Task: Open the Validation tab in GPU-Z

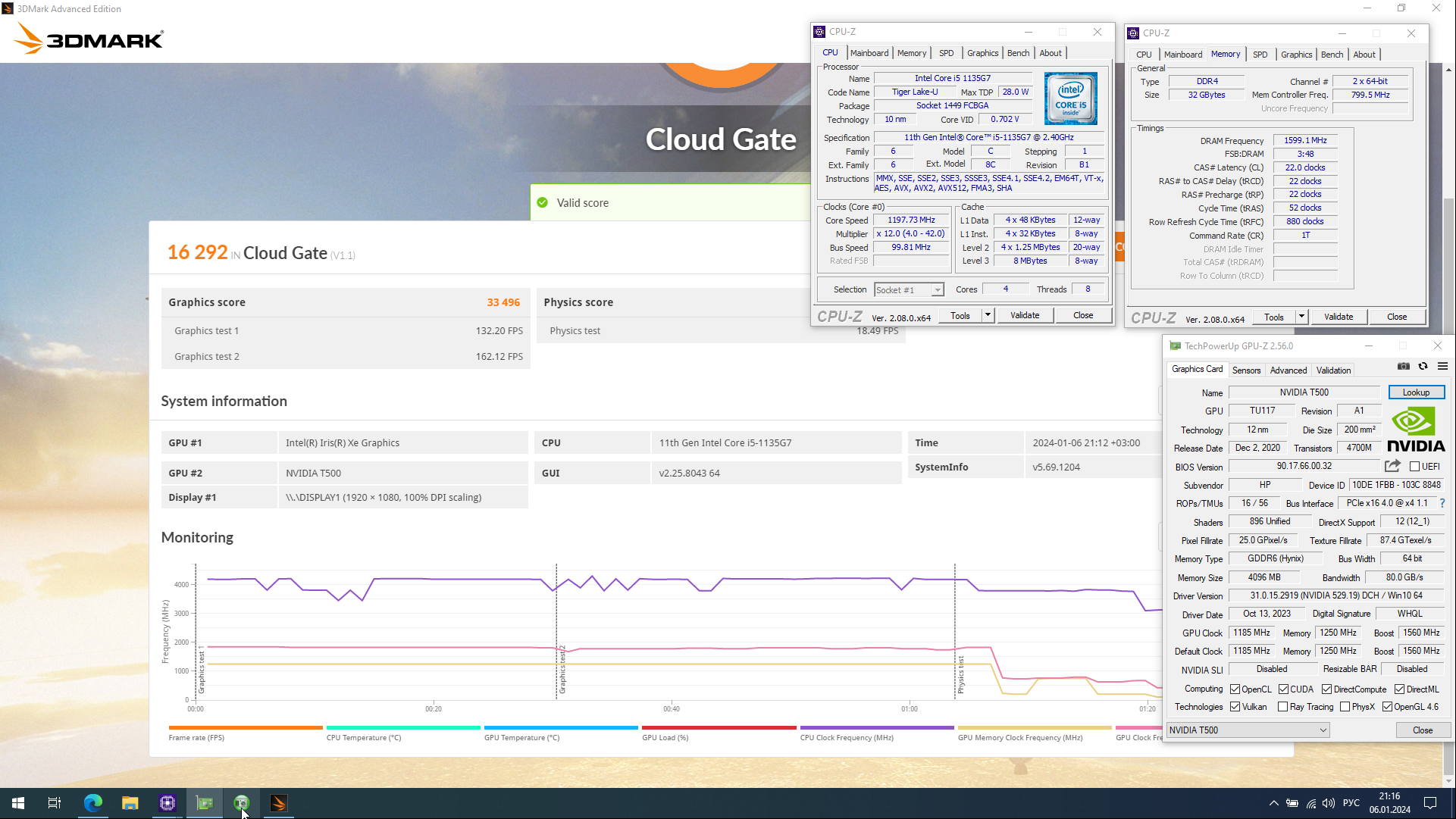Action: (x=1333, y=370)
